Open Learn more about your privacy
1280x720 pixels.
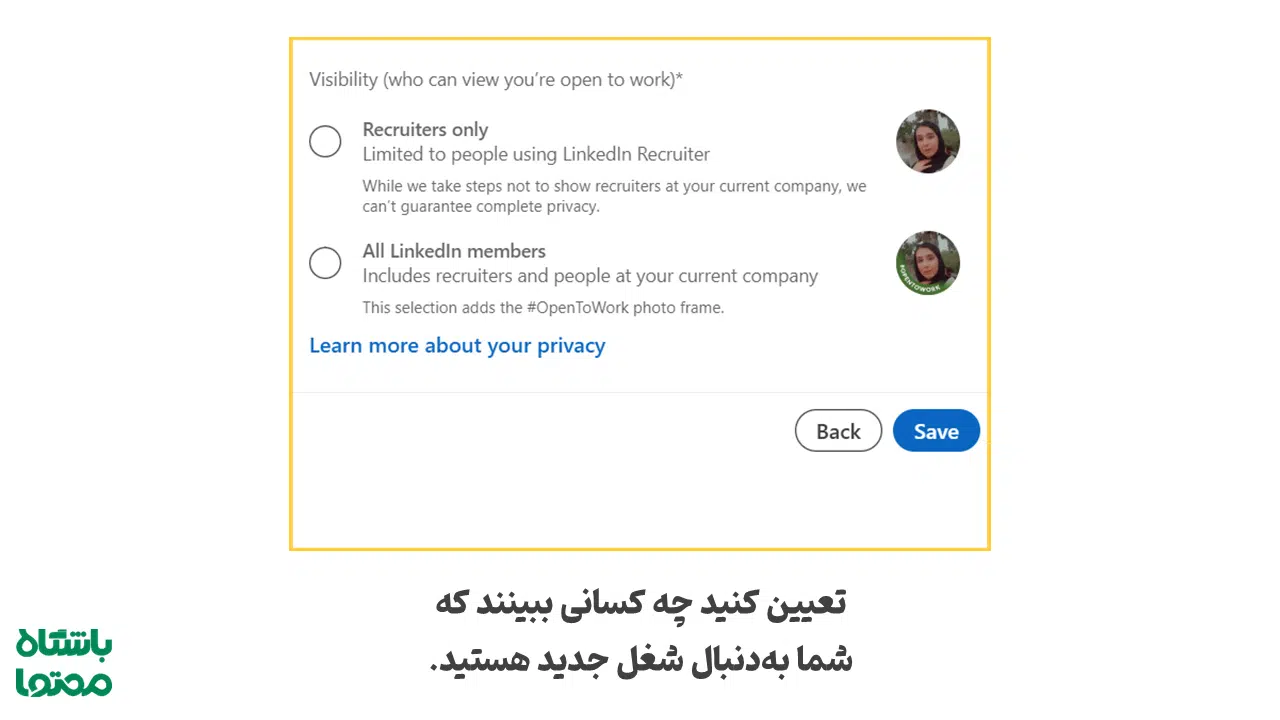click(x=457, y=345)
